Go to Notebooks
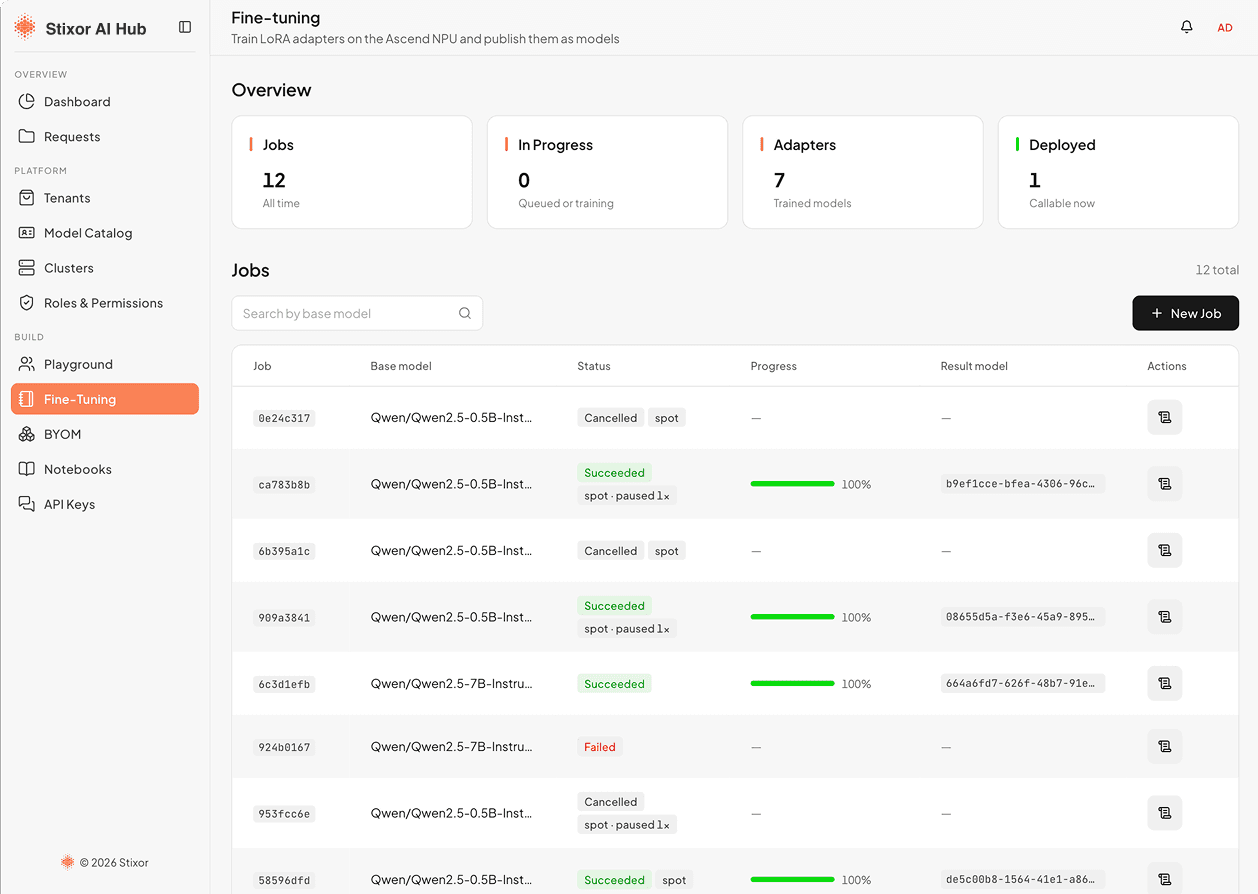The width and height of the screenshot is (1258, 894). (105, 469)
